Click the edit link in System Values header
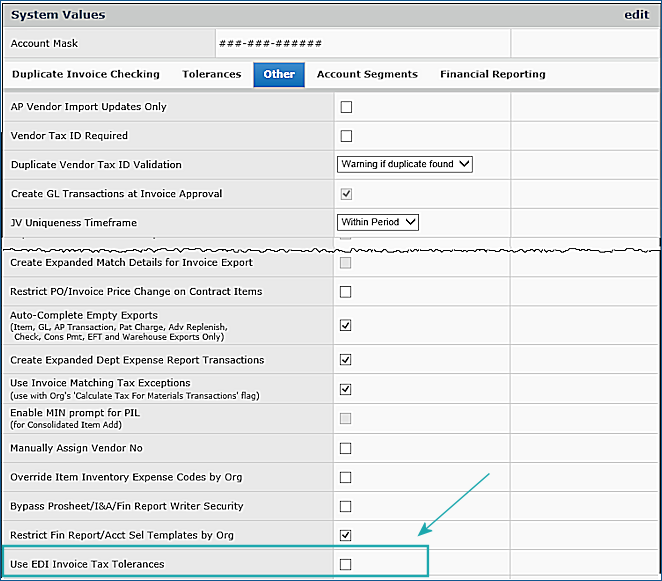Screen dimensions: 662x581 pyautogui.click(x=636, y=15)
